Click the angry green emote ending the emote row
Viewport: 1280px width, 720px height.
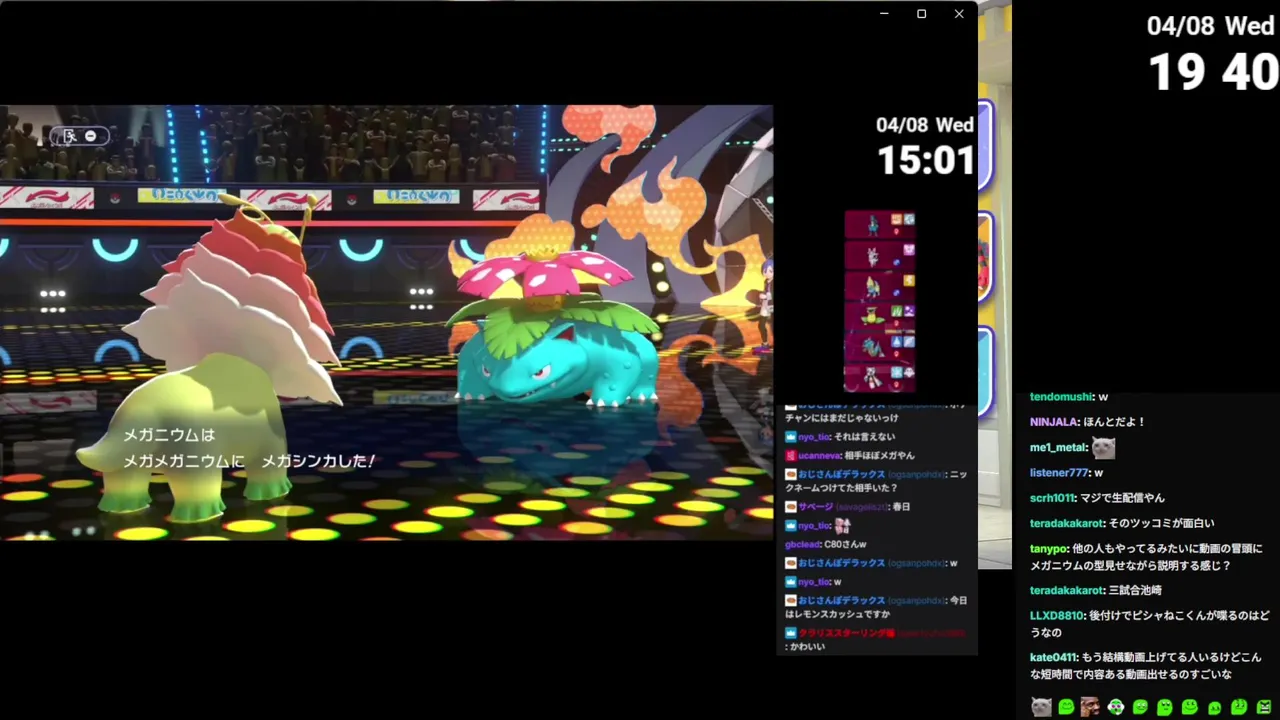click(1264, 707)
